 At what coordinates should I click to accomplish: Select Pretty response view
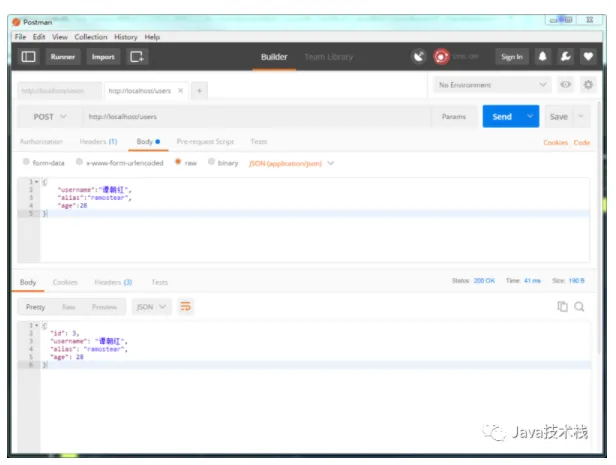[x=35, y=307]
